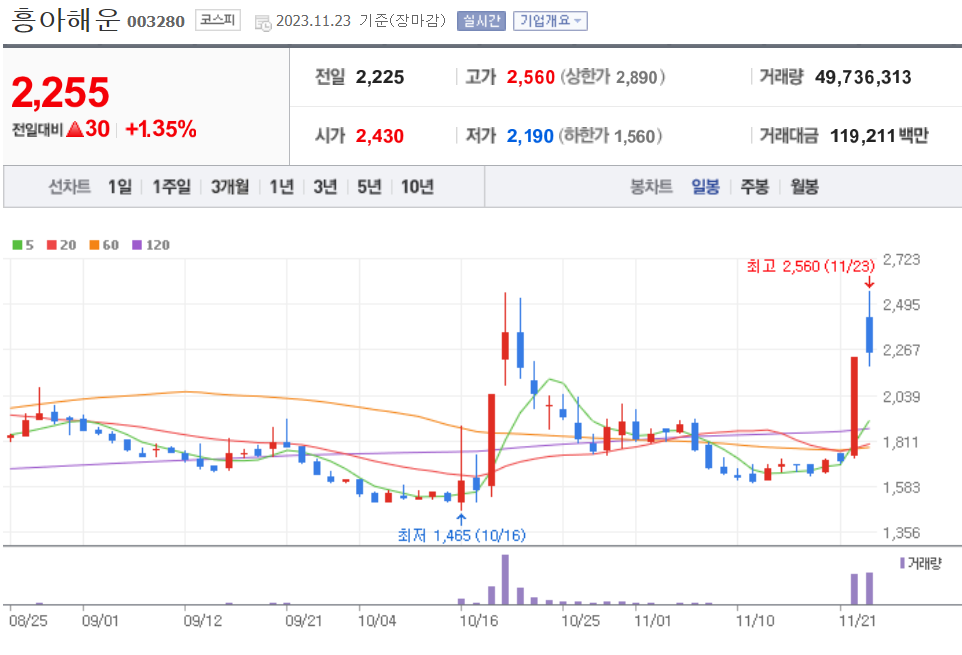Click the 고가 value 2,560

[531, 77]
